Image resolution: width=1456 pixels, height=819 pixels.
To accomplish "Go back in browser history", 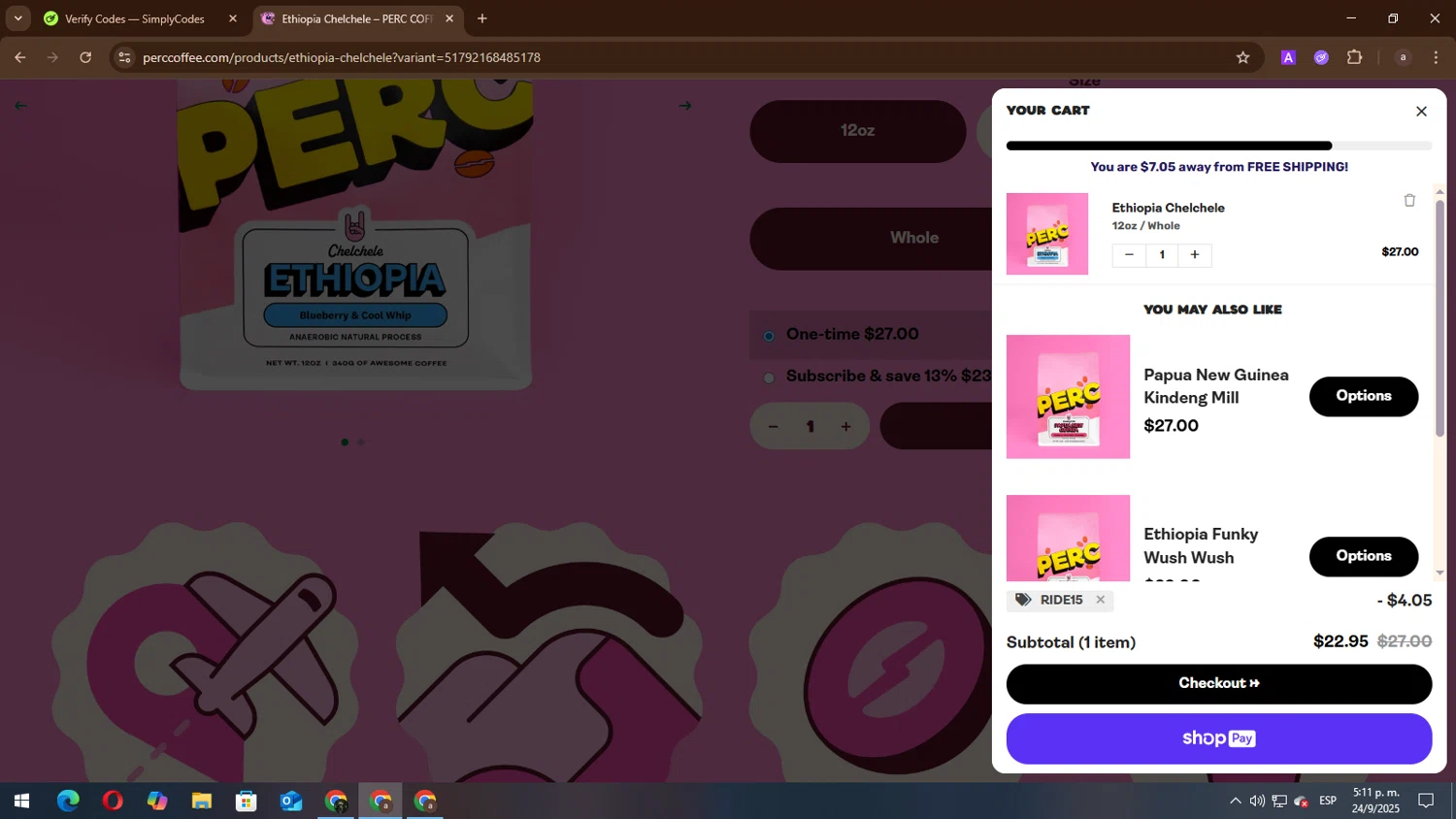I will (x=20, y=57).
